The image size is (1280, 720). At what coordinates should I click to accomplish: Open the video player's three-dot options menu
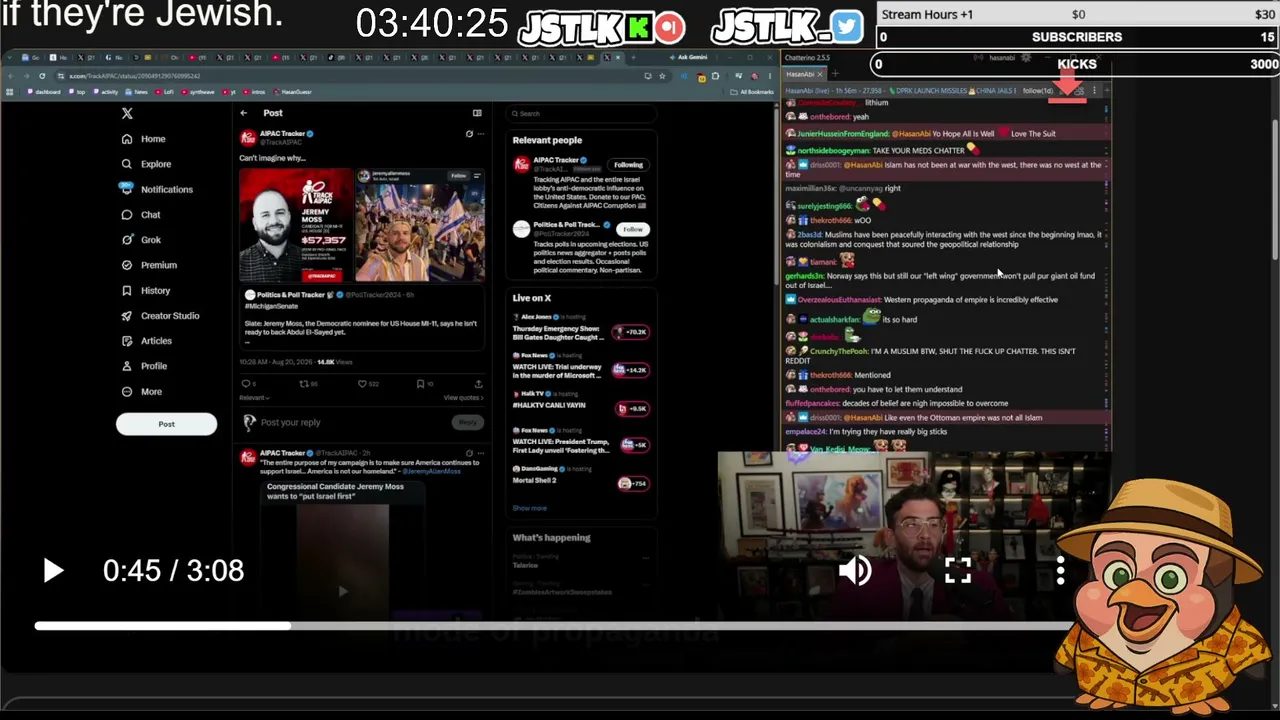[x=1061, y=571]
